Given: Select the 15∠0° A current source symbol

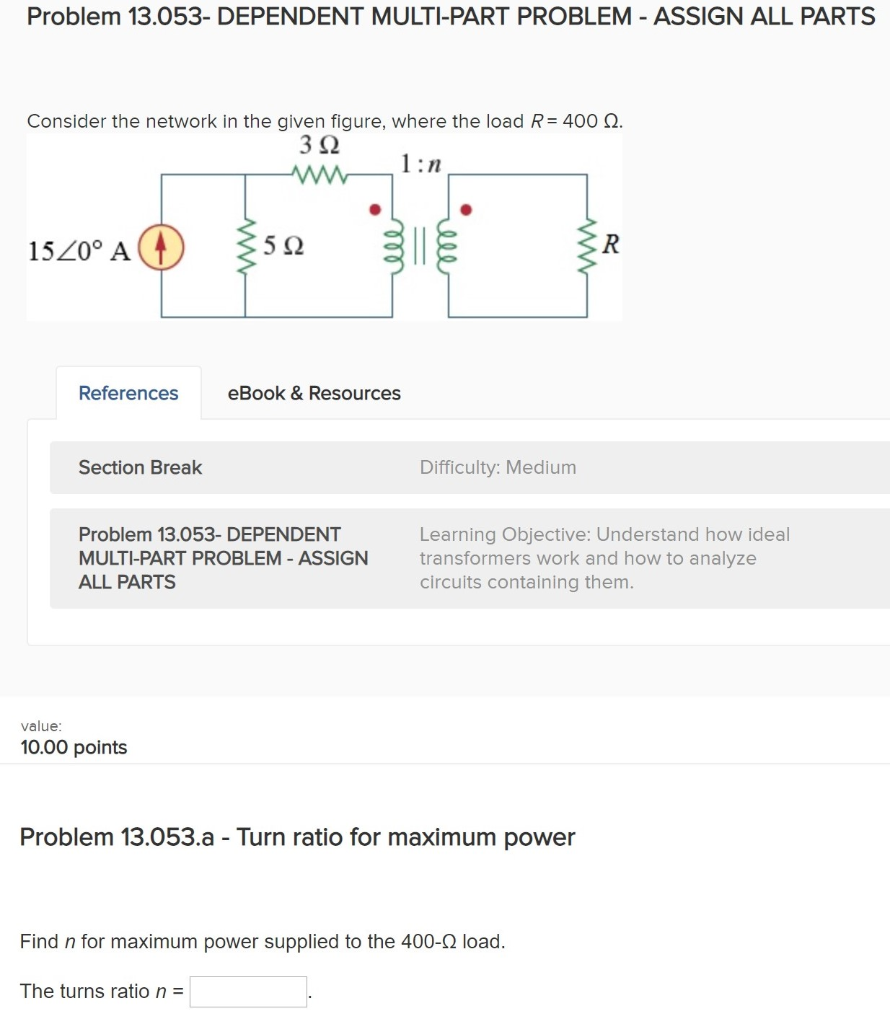Looking at the screenshot, I should coord(163,247).
